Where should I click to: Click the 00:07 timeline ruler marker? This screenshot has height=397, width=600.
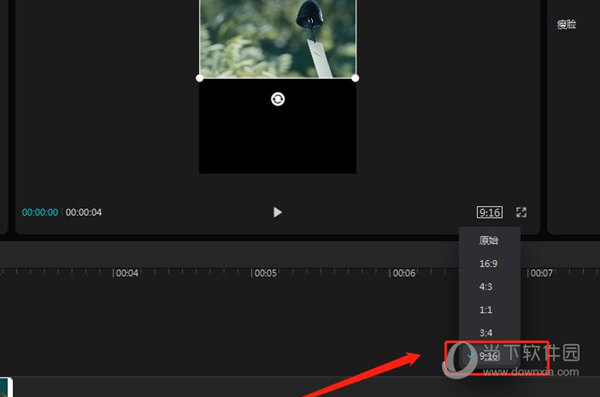[541, 273]
